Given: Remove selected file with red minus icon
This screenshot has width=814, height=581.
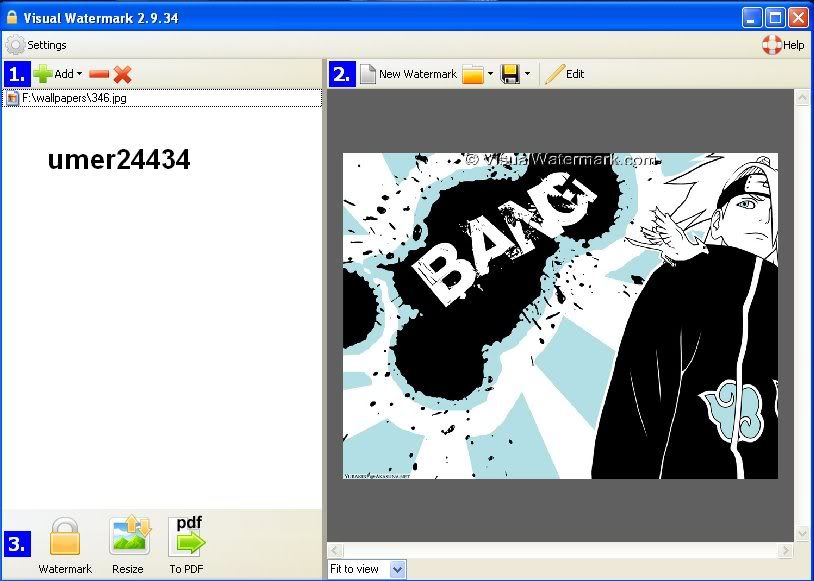Looking at the screenshot, I should pyautogui.click(x=98, y=74).
